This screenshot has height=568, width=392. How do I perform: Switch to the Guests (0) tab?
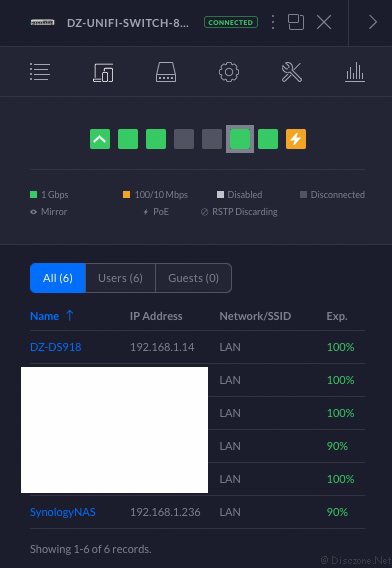(x=193, y=278)
